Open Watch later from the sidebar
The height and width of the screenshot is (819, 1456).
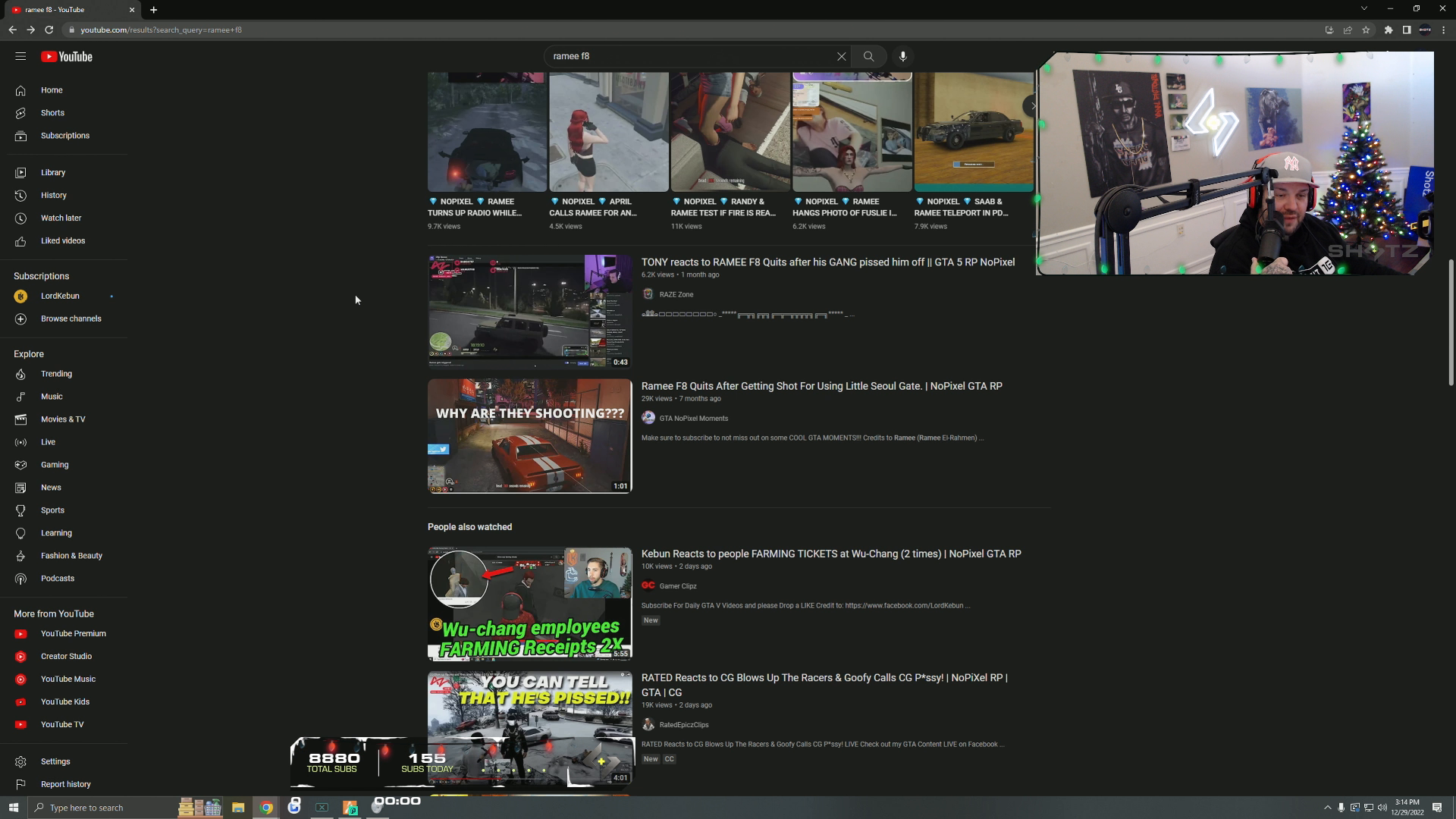tap(61, 218)
